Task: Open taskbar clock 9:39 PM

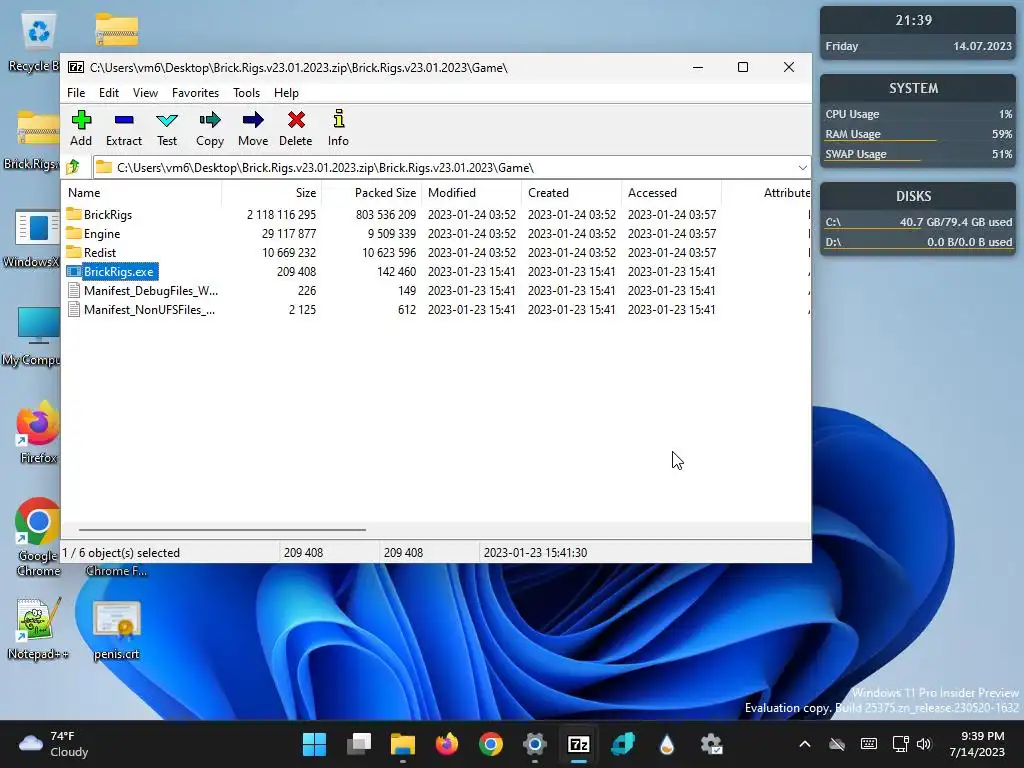Action: [977, 744]
